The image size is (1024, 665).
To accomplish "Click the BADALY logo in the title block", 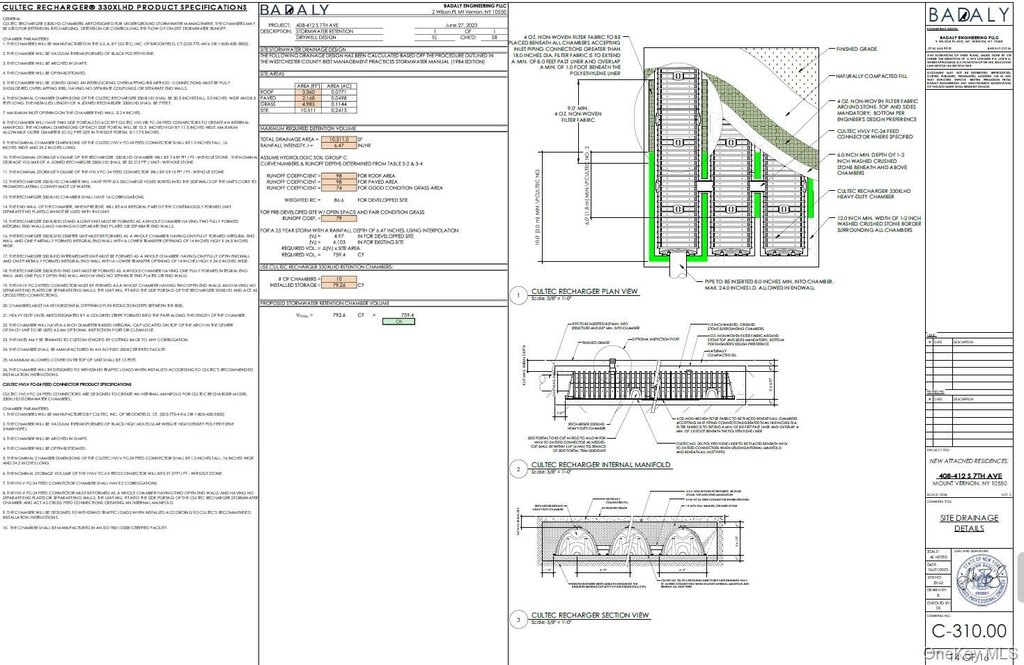I will click(968, 15).
